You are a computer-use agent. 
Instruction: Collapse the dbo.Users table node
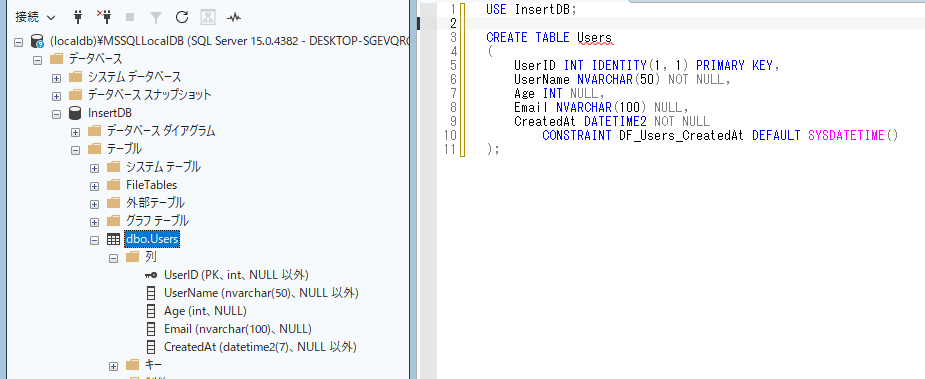click(x=94, y=240)
